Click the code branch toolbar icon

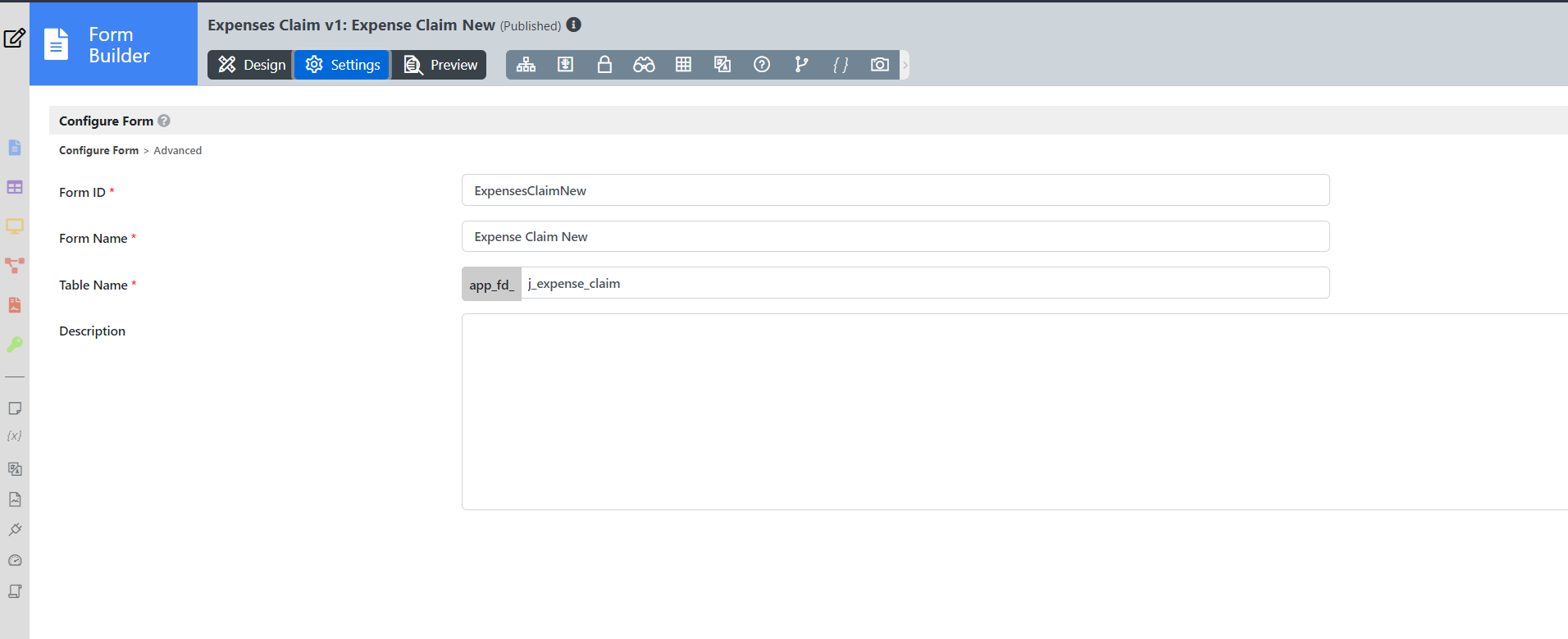(x=801, y=65)
